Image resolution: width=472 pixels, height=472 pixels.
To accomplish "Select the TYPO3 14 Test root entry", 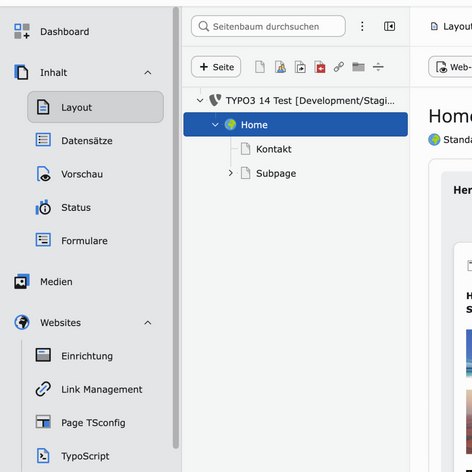I will (310, 100).
